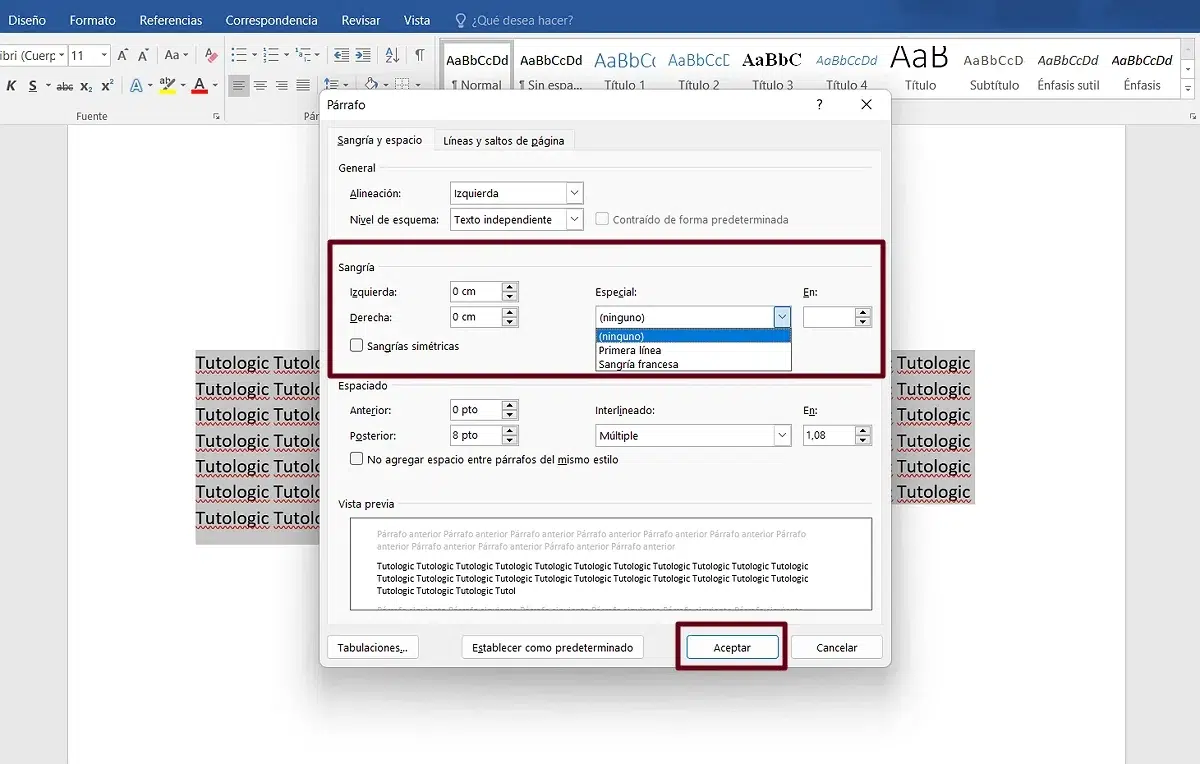Expand the styles gallery

(1188, 90)
